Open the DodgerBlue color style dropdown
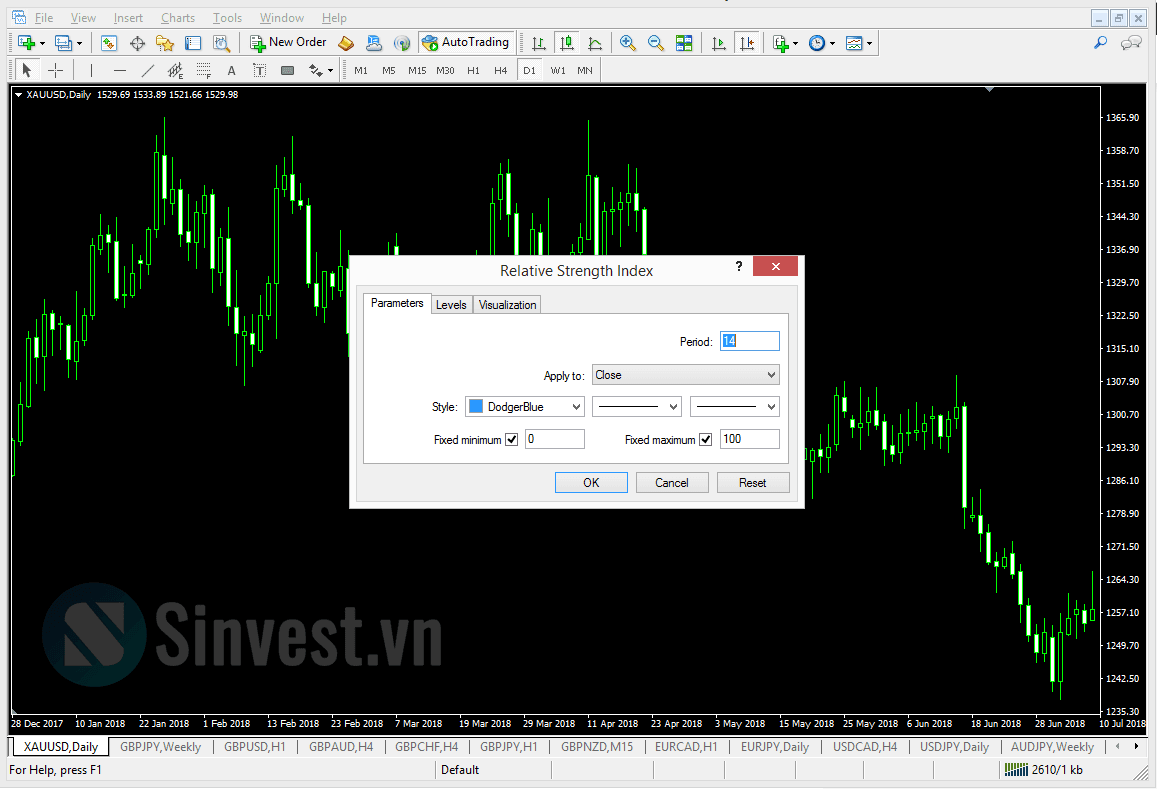Screen dimensions: 1157x789 click(525, 407)
